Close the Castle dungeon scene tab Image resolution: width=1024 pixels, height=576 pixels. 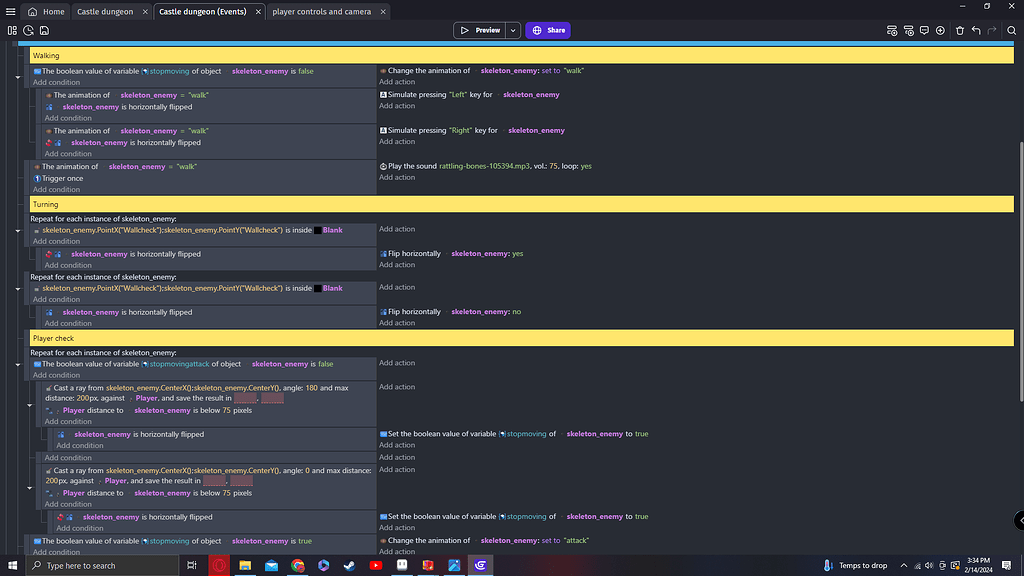[145, 12]
